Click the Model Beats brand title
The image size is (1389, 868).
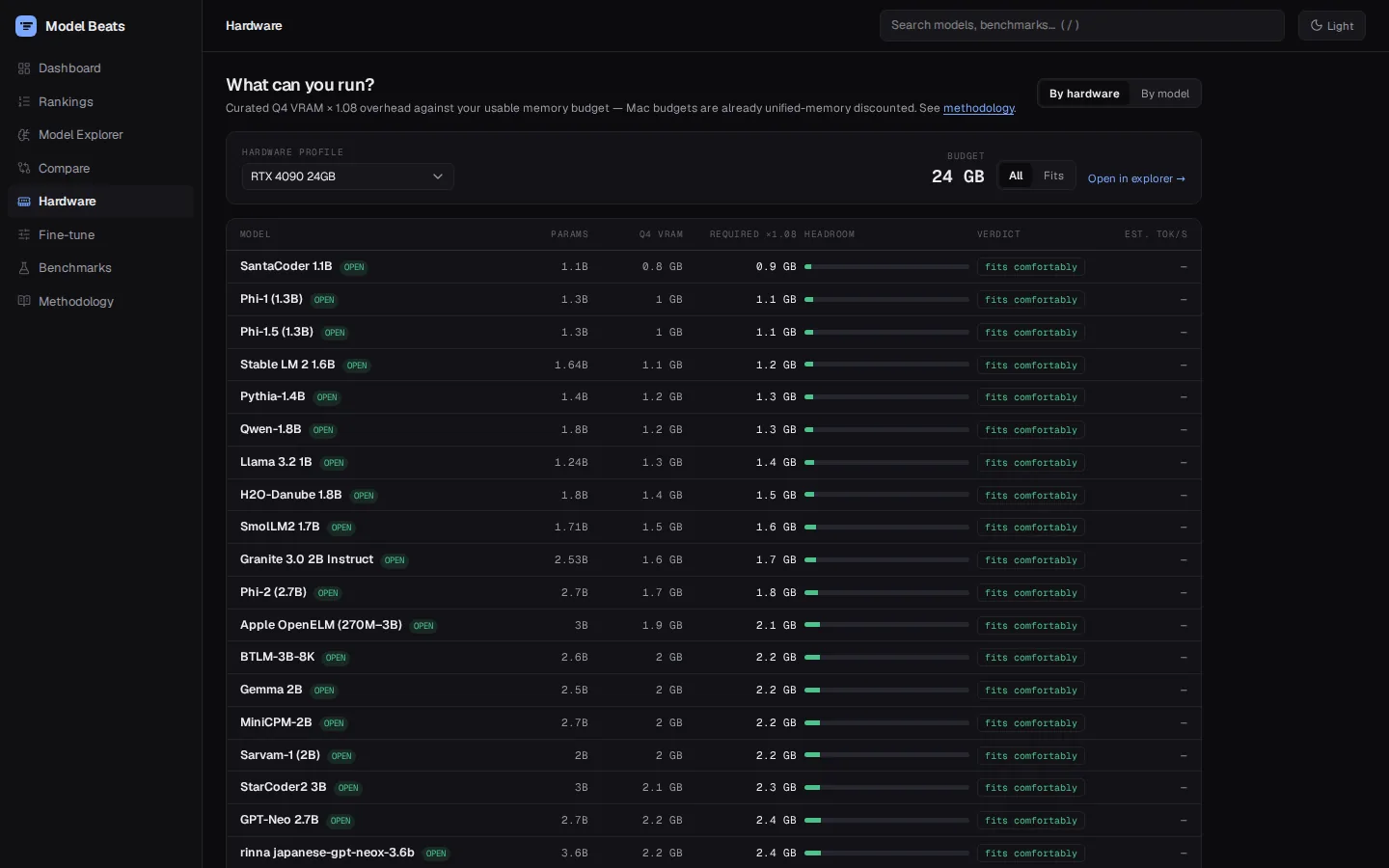point(85,26)
